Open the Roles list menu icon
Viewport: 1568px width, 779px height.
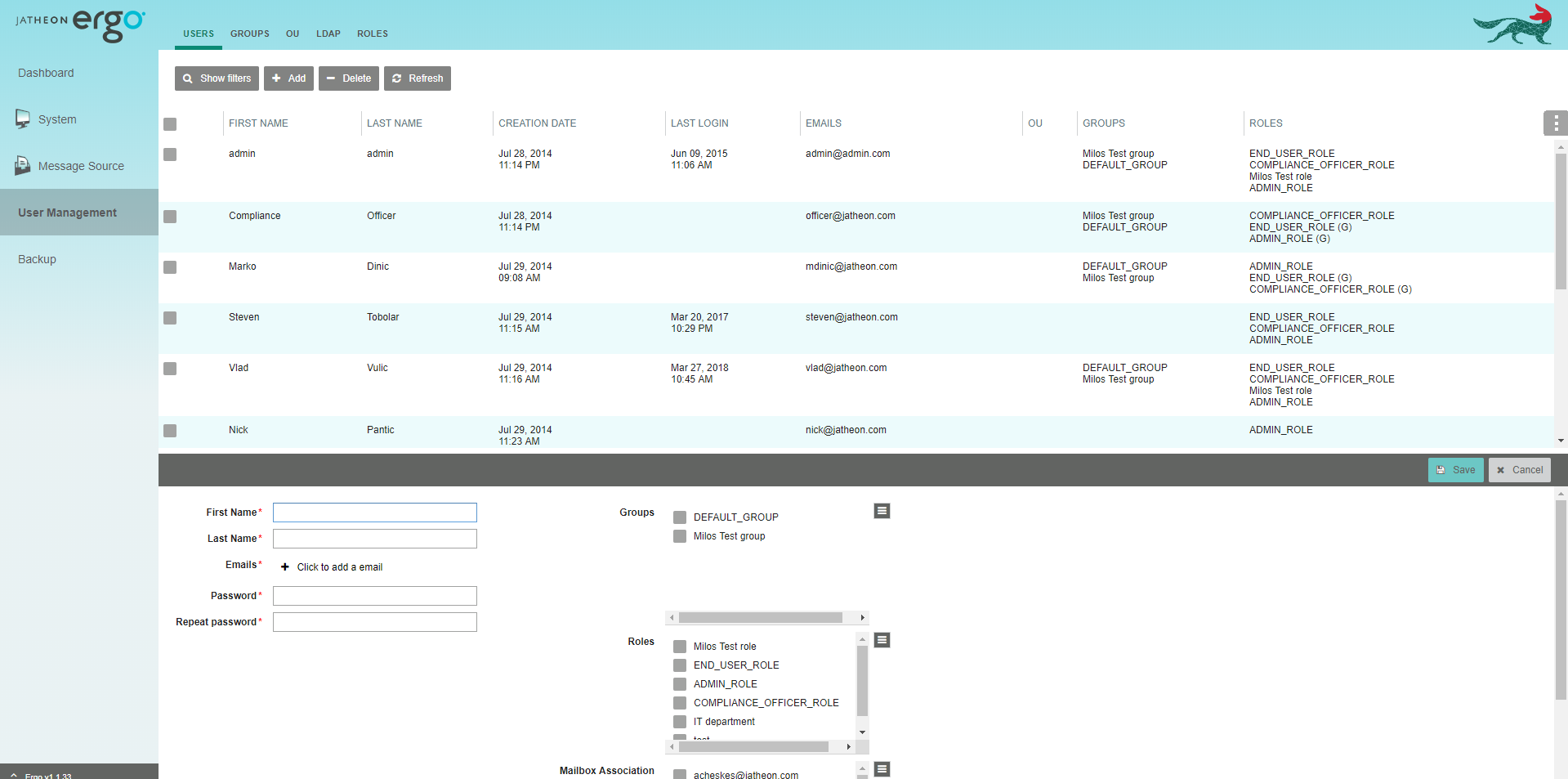[x=882, y=640]
